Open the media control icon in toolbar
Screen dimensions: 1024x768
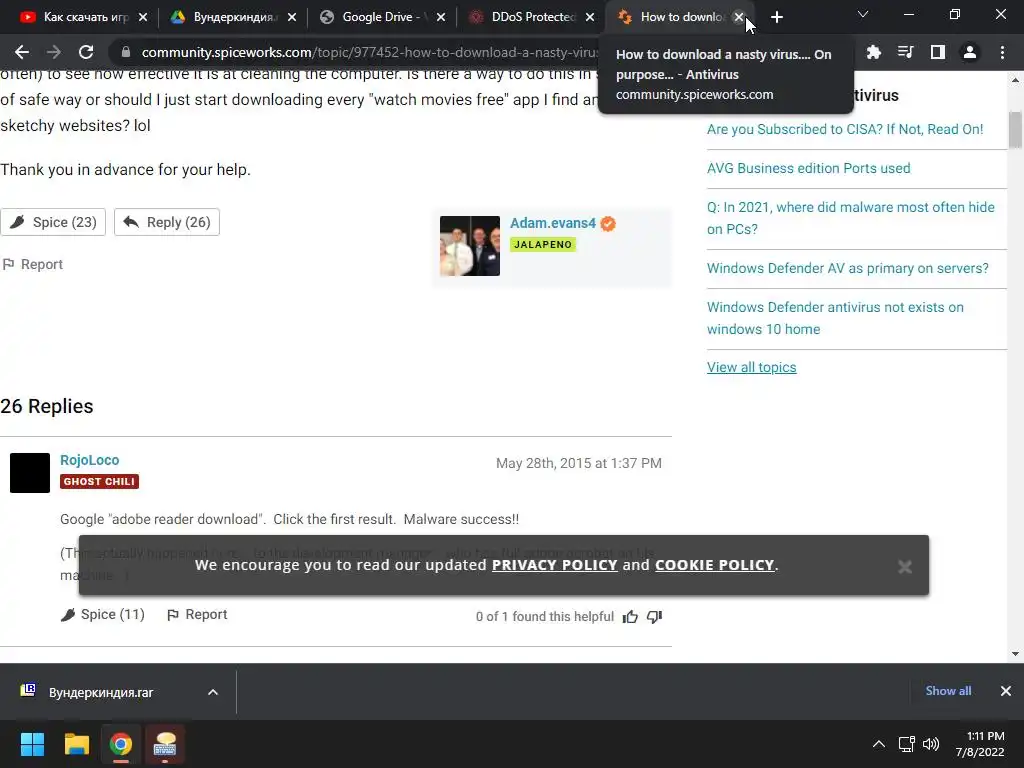click(x=905, y=52)
